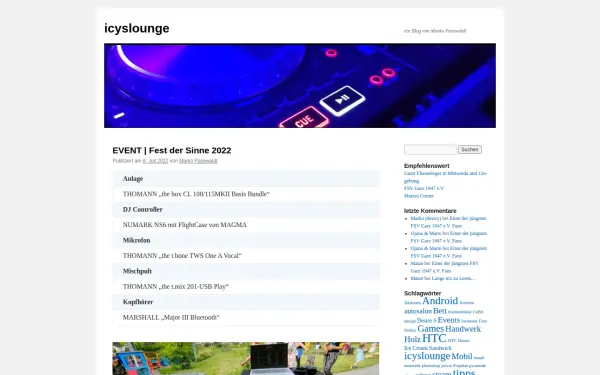The height and width of the screenshot is (375, 600).
Task: Click the Mikrofon table header
Action: click(246, 240)
